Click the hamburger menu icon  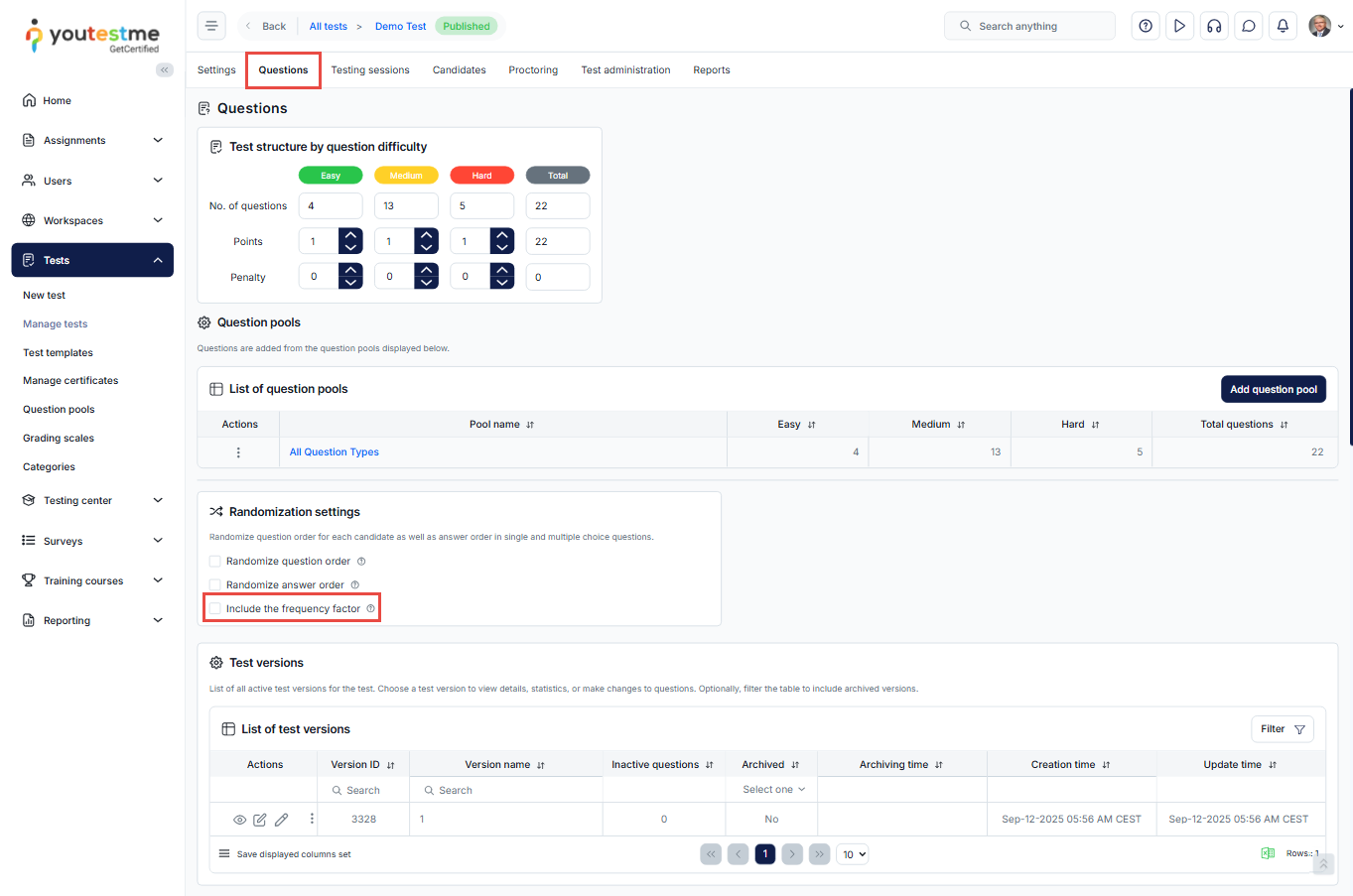click(211, 26)
